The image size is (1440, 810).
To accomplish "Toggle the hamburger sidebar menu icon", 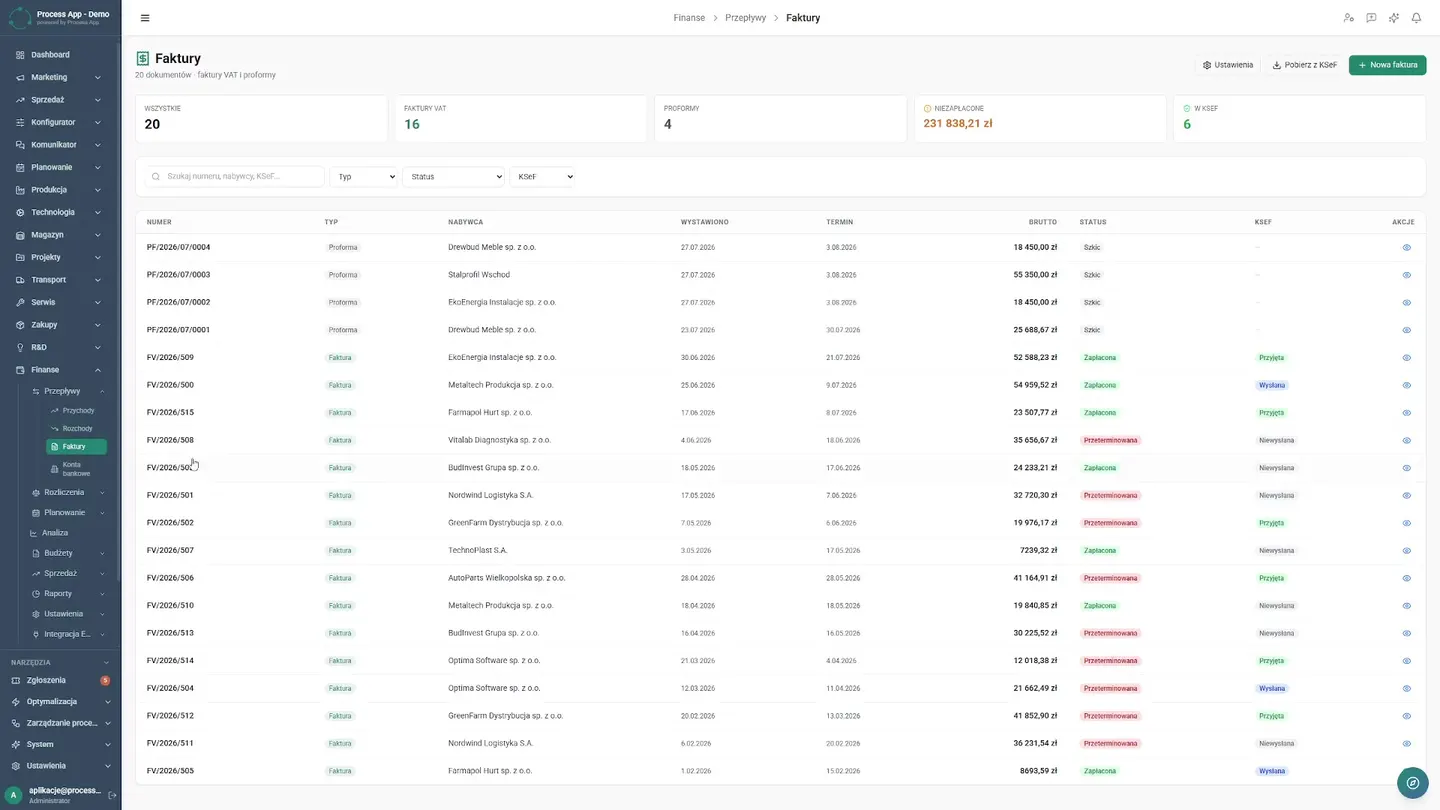I will coord(145,18).
